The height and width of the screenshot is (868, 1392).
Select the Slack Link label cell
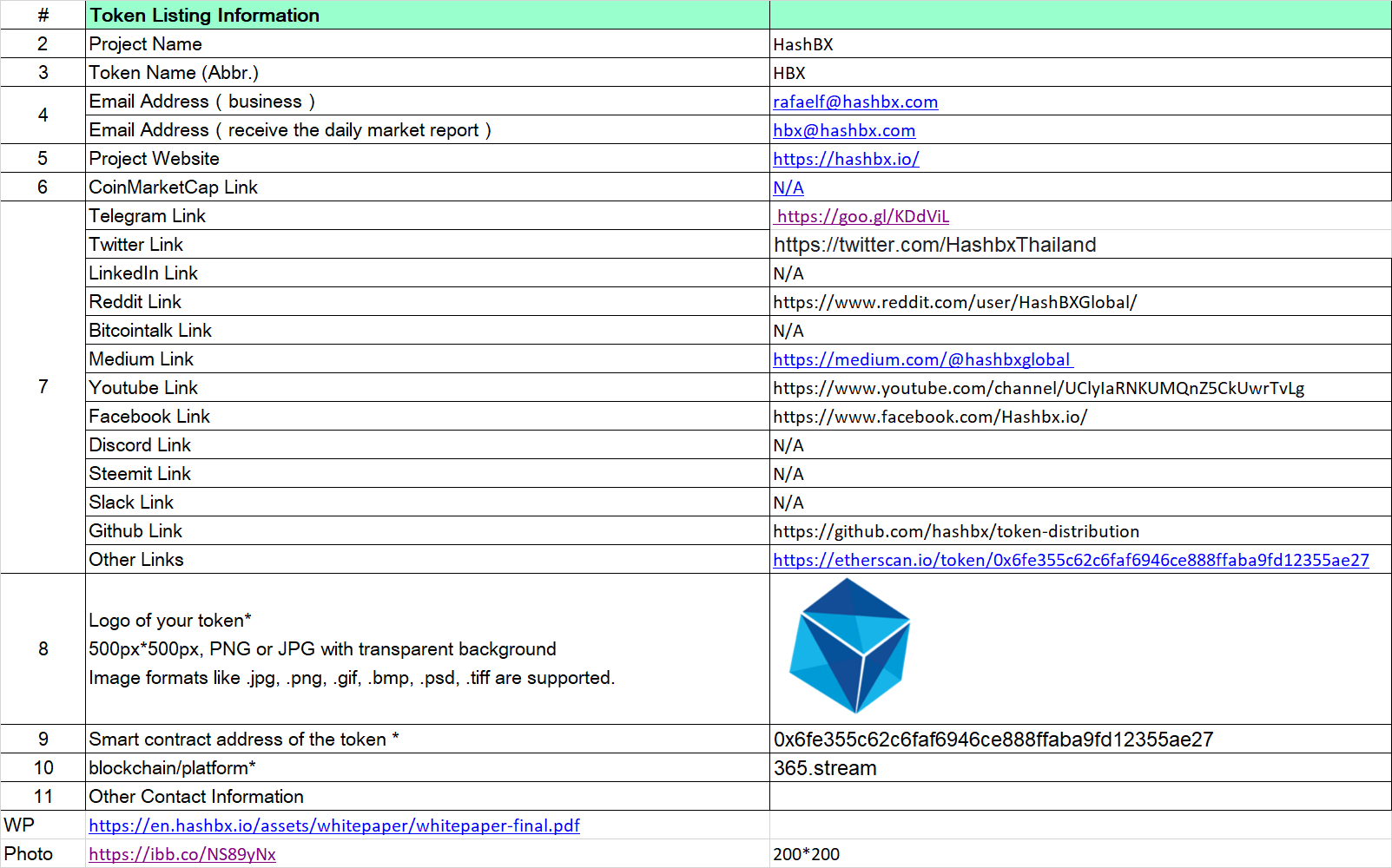pyautogui.click(x=427, y=503)
